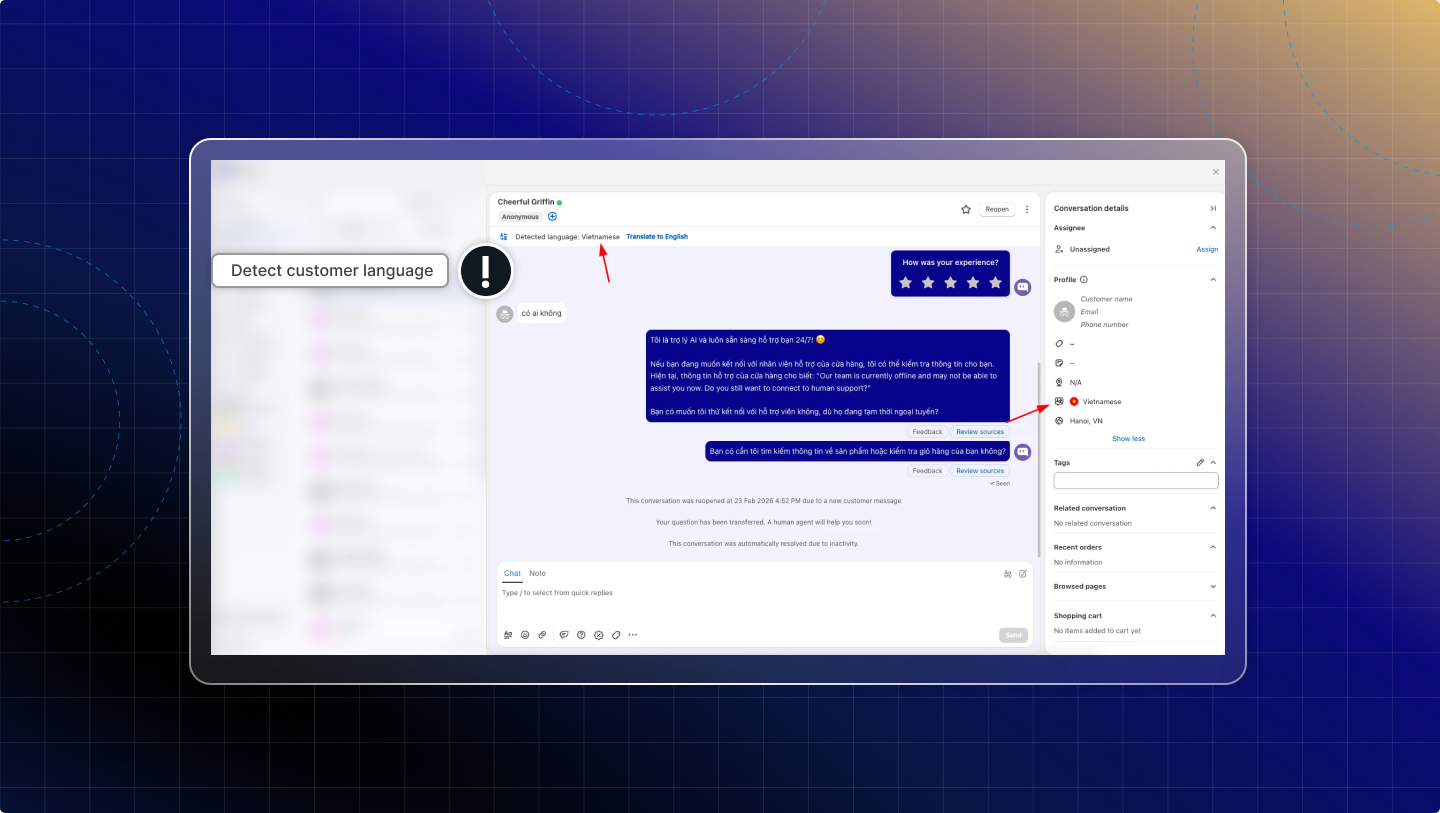Open more composer tools ellipsis
This screenshot has height=813, width=1440.
632,635
